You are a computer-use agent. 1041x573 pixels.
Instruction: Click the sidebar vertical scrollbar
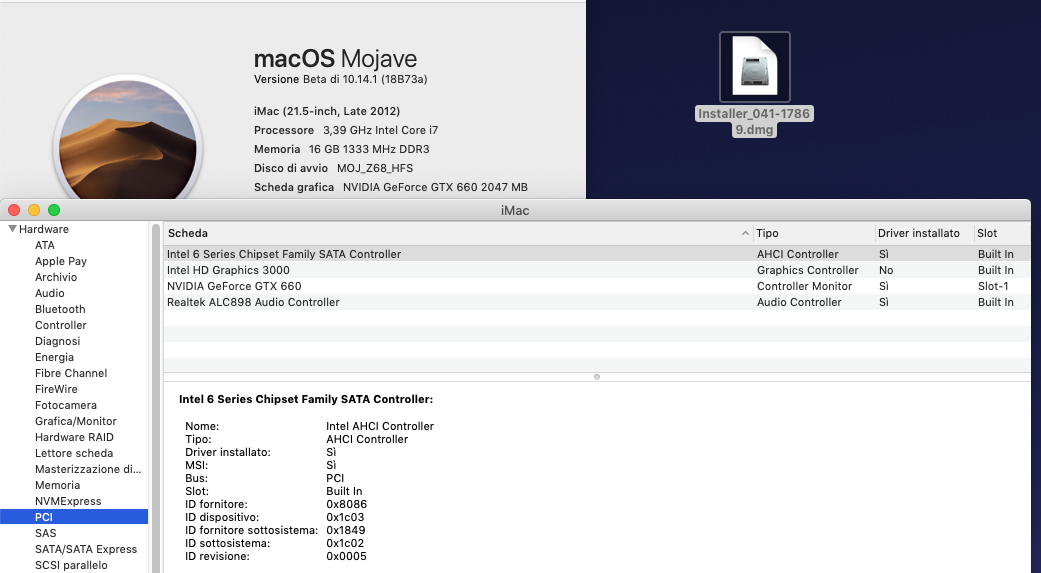tap(156, 398)
